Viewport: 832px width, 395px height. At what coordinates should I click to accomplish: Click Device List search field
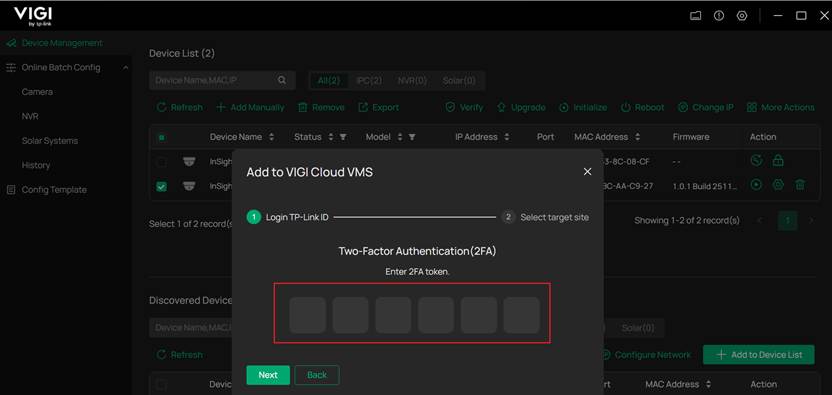(222, 80)
